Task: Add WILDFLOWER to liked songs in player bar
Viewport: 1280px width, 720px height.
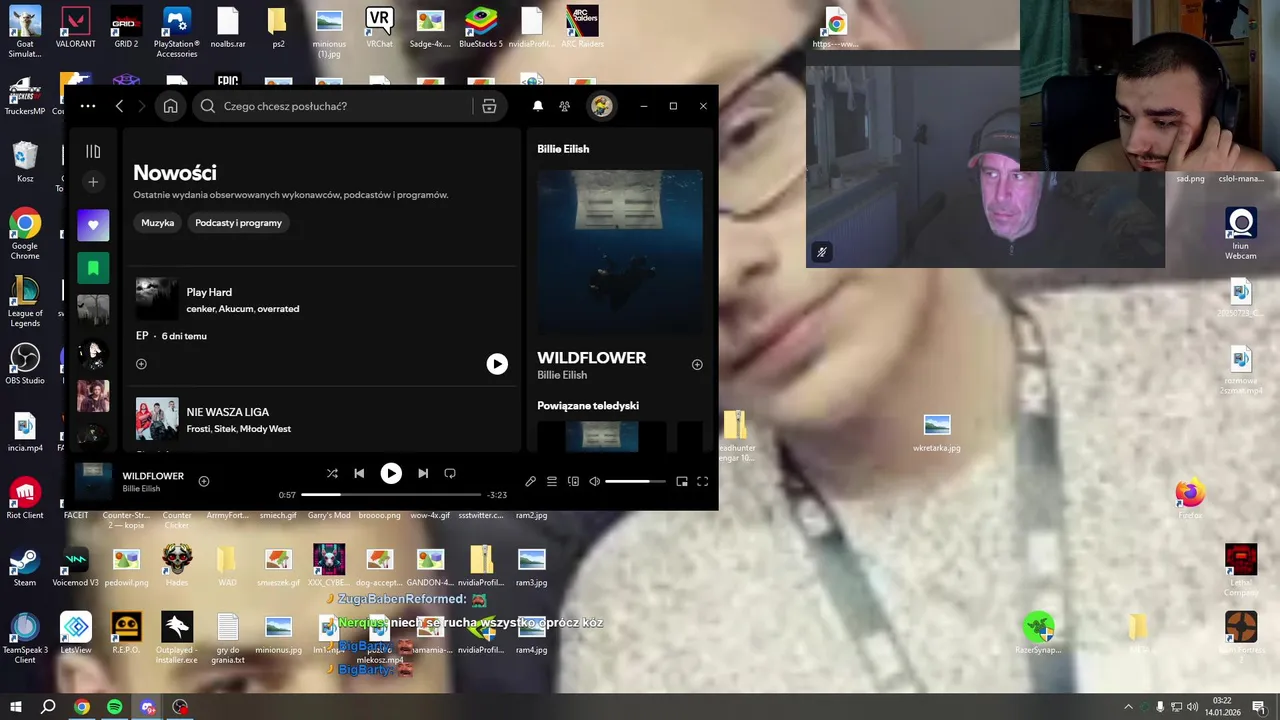Action: [x=204, y=481]
